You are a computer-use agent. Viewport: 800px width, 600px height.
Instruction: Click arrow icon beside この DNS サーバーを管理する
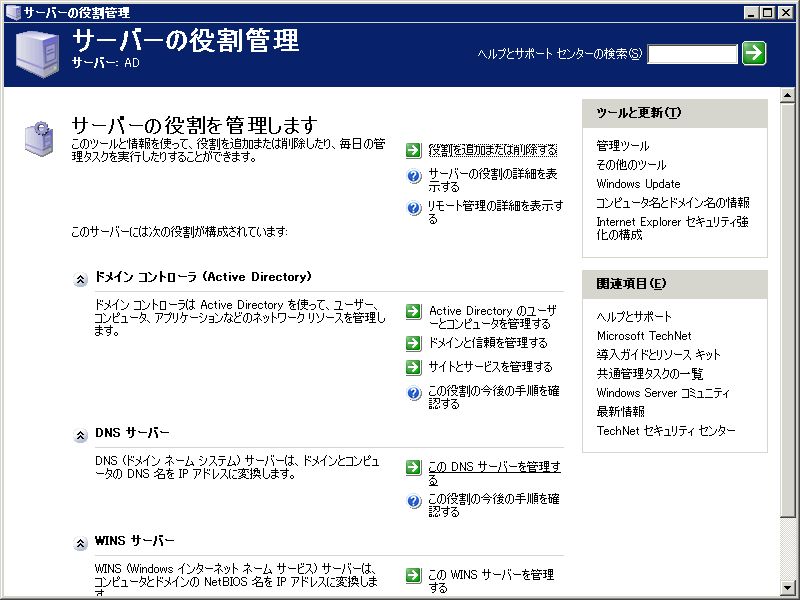click(x=413, y=467)
